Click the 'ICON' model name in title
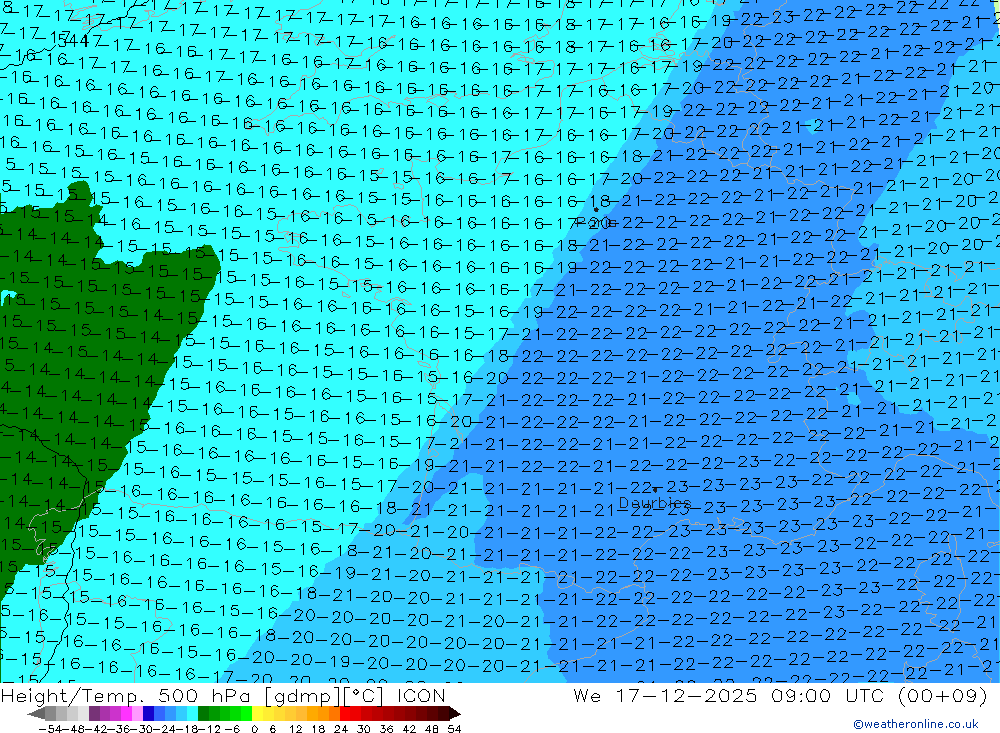 [421, 695]
